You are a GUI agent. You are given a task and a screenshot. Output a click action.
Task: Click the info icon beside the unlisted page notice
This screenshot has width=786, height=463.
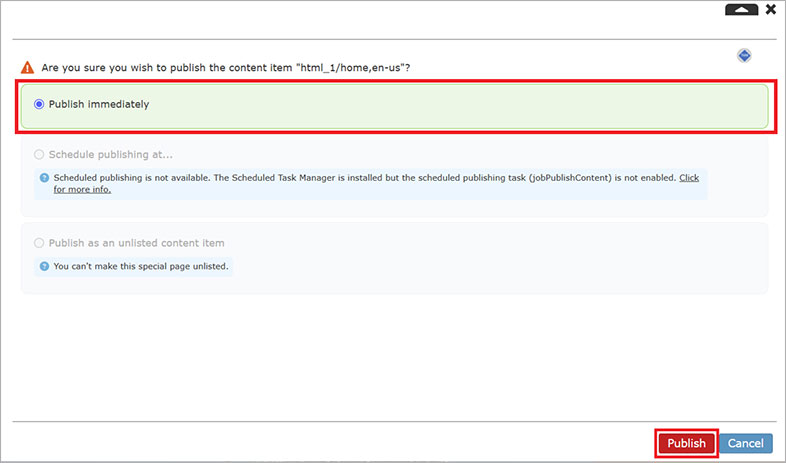coord(44,266)
